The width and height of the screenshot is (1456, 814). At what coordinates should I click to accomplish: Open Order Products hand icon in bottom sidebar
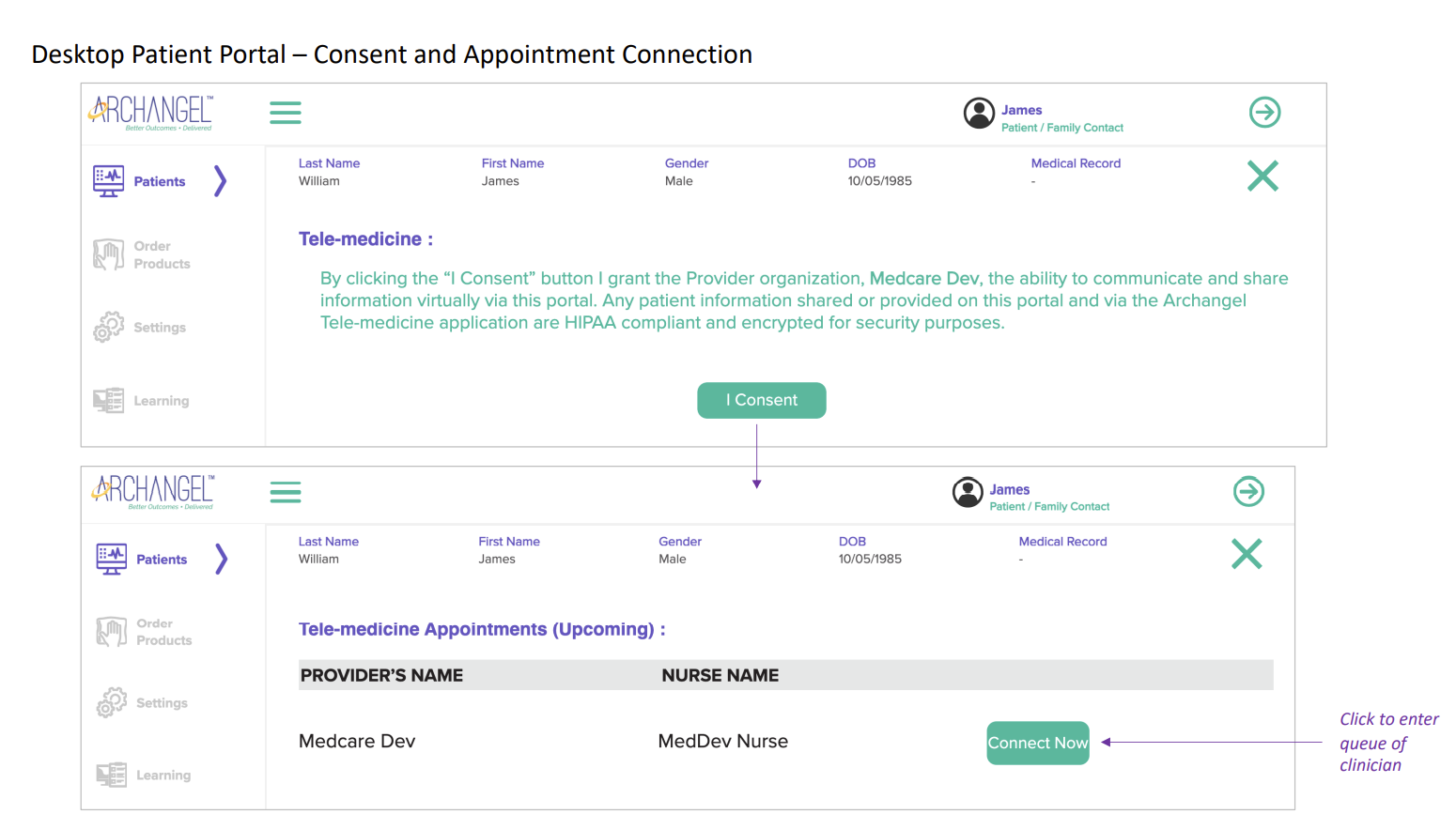[111, 631]
